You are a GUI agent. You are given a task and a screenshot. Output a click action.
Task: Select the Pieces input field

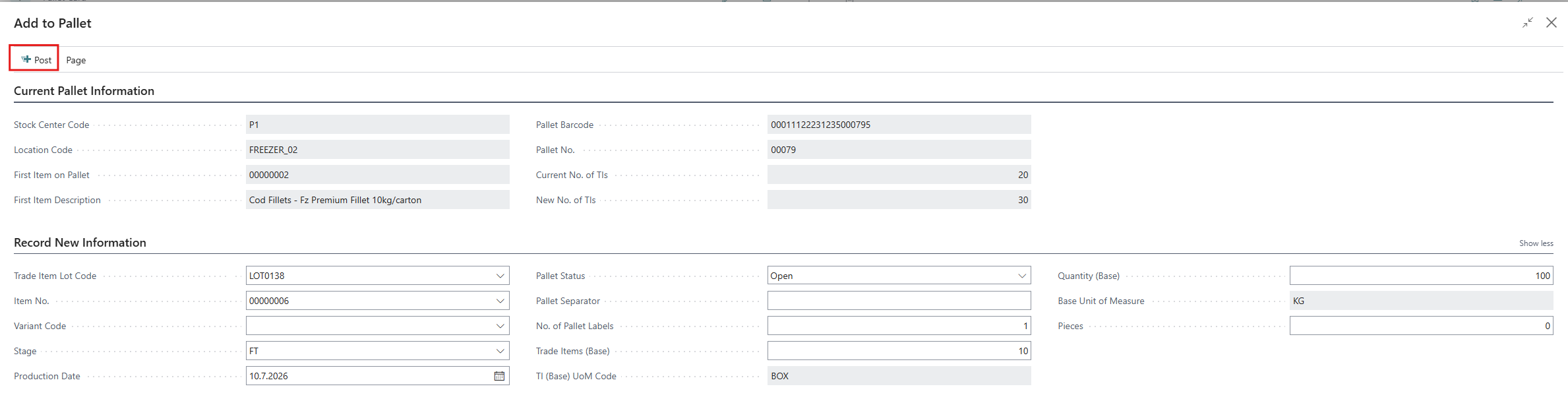point(1421,326)
